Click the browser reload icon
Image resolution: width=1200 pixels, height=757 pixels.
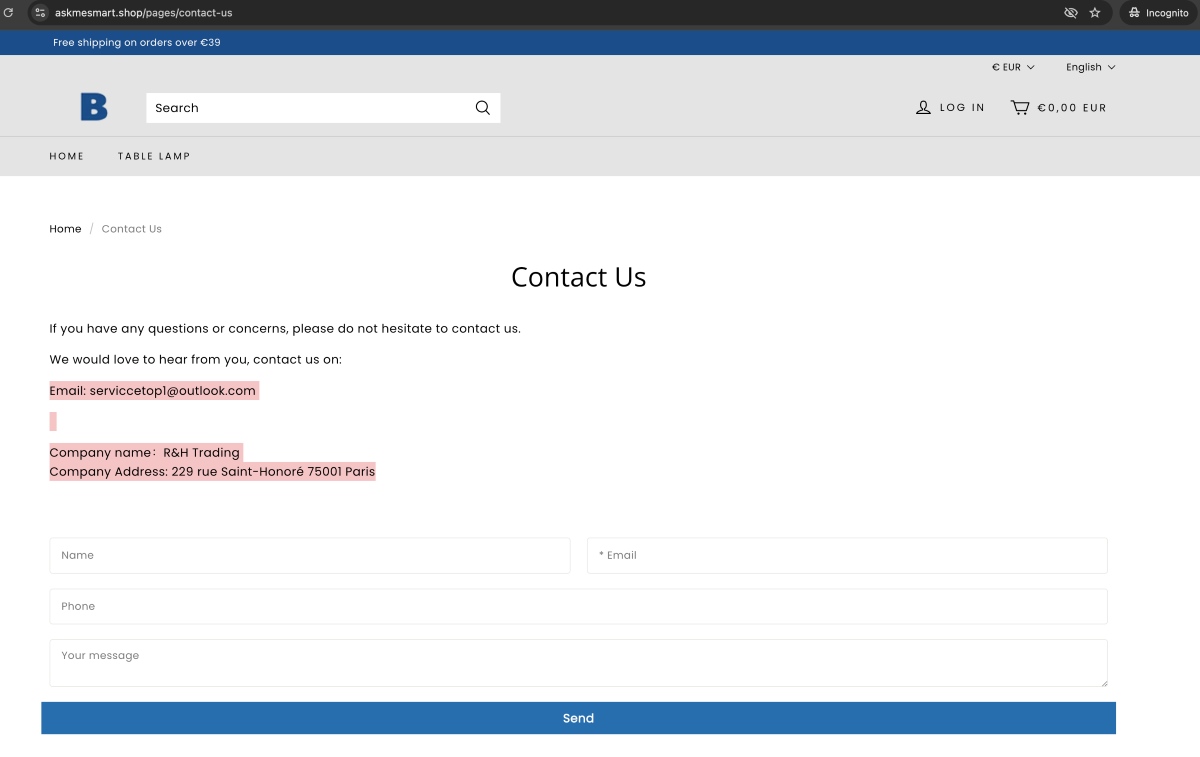click(x=10, y=13)
